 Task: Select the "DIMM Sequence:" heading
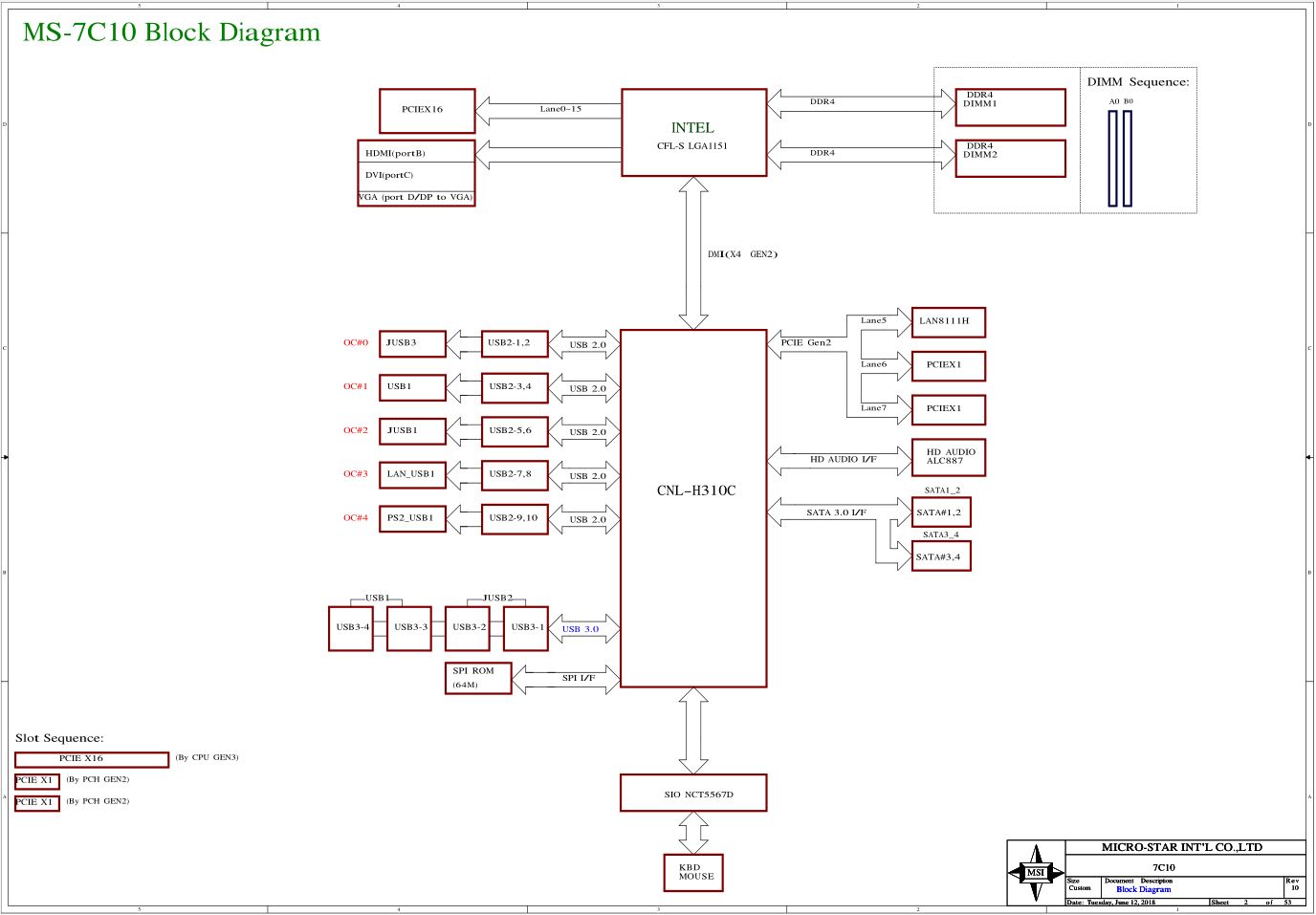(1138, 82)
